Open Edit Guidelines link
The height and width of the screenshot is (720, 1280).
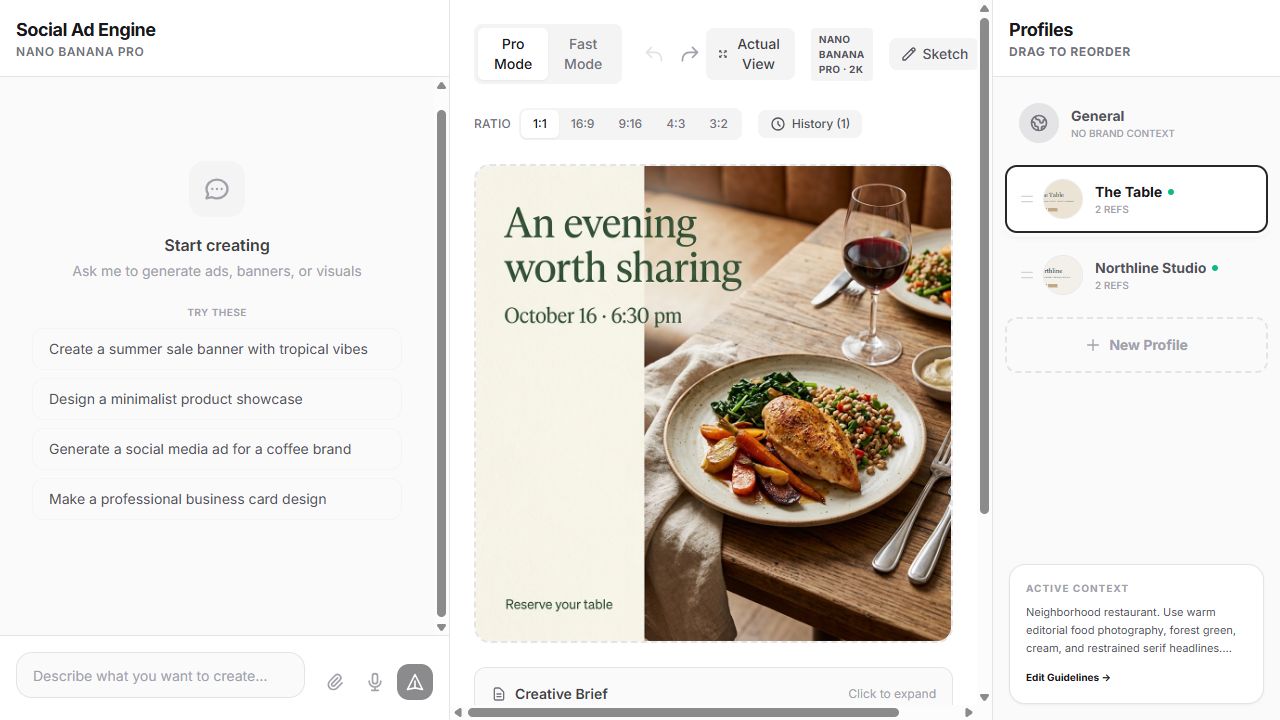pos(1068,677)
